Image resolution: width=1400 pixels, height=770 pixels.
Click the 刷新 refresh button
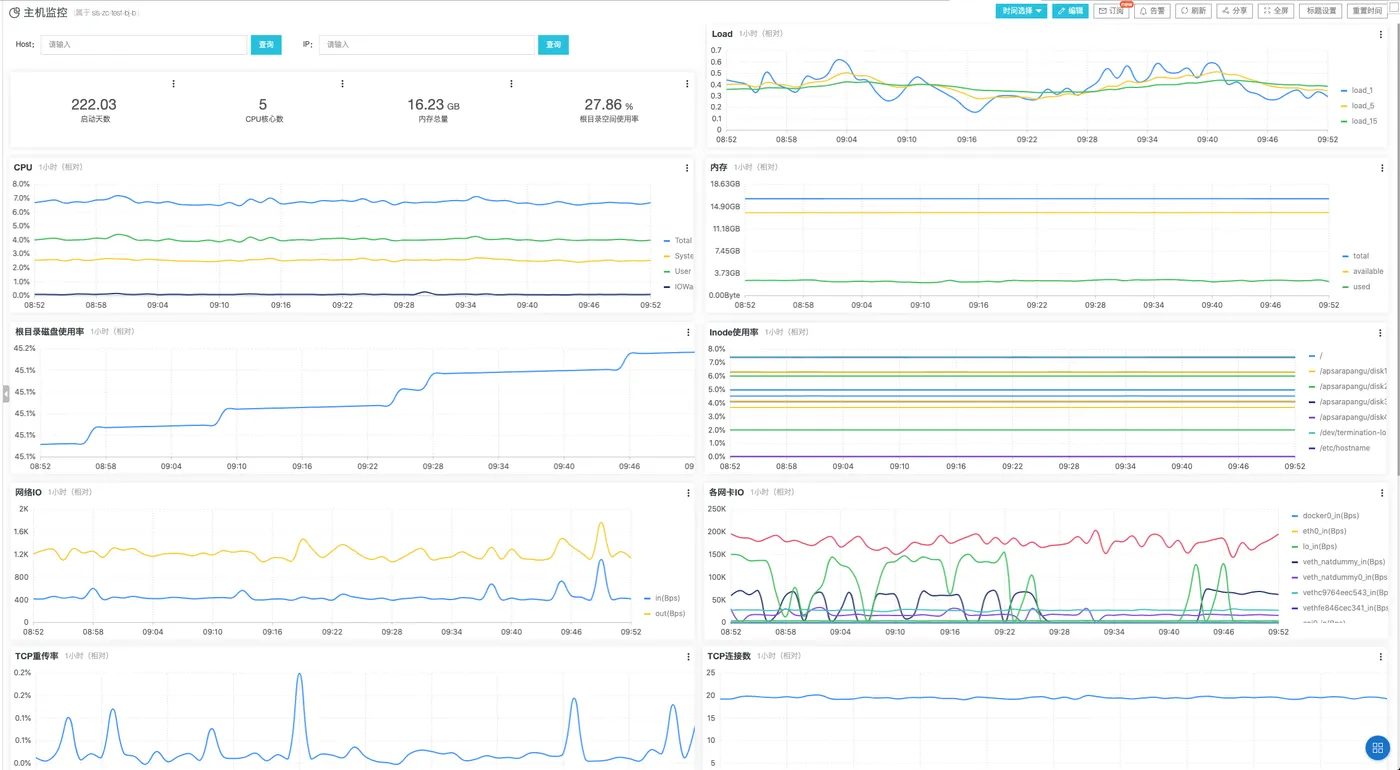click(x=1194, y=11)
